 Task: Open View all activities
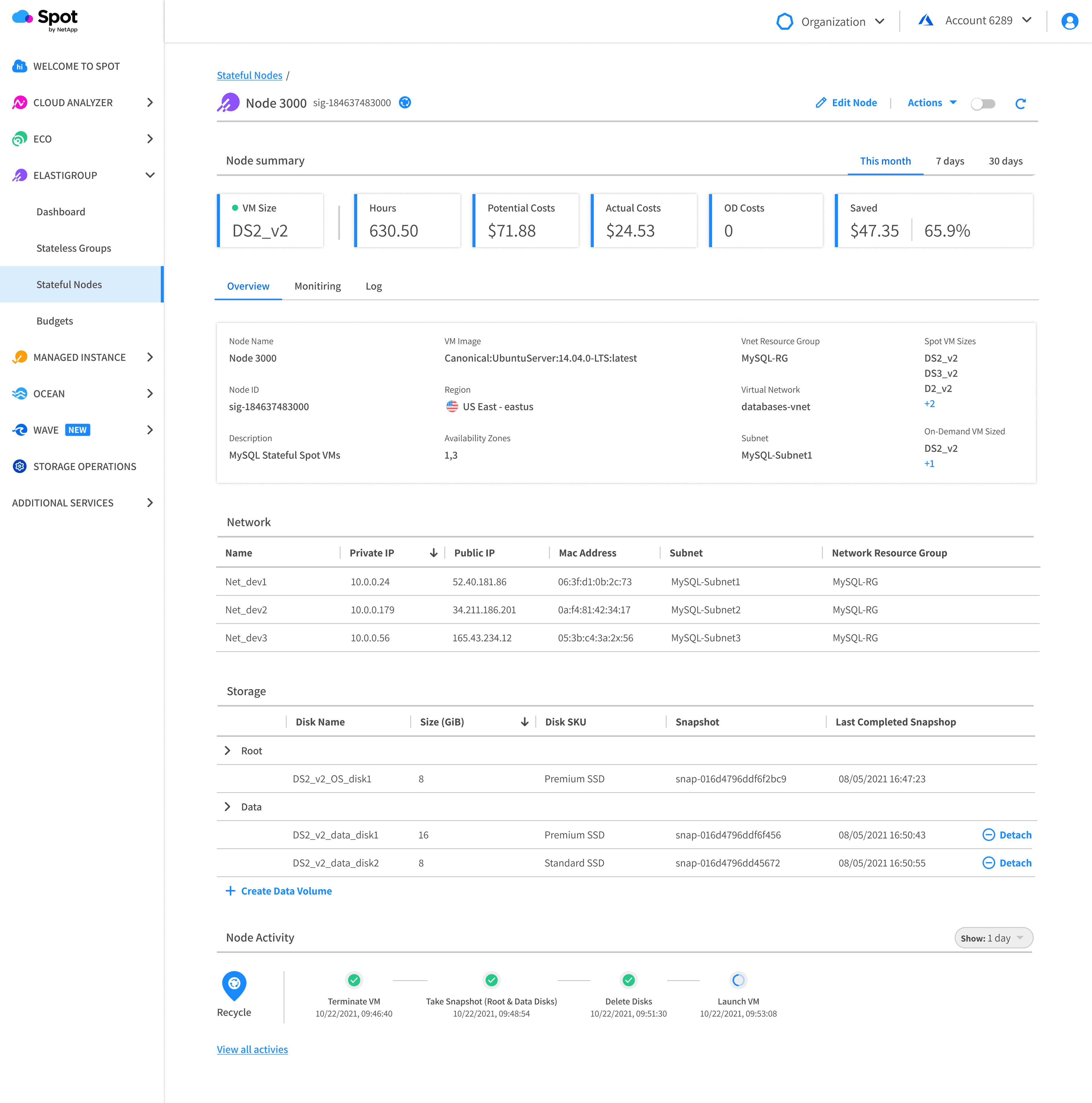tap(253, 1049)
